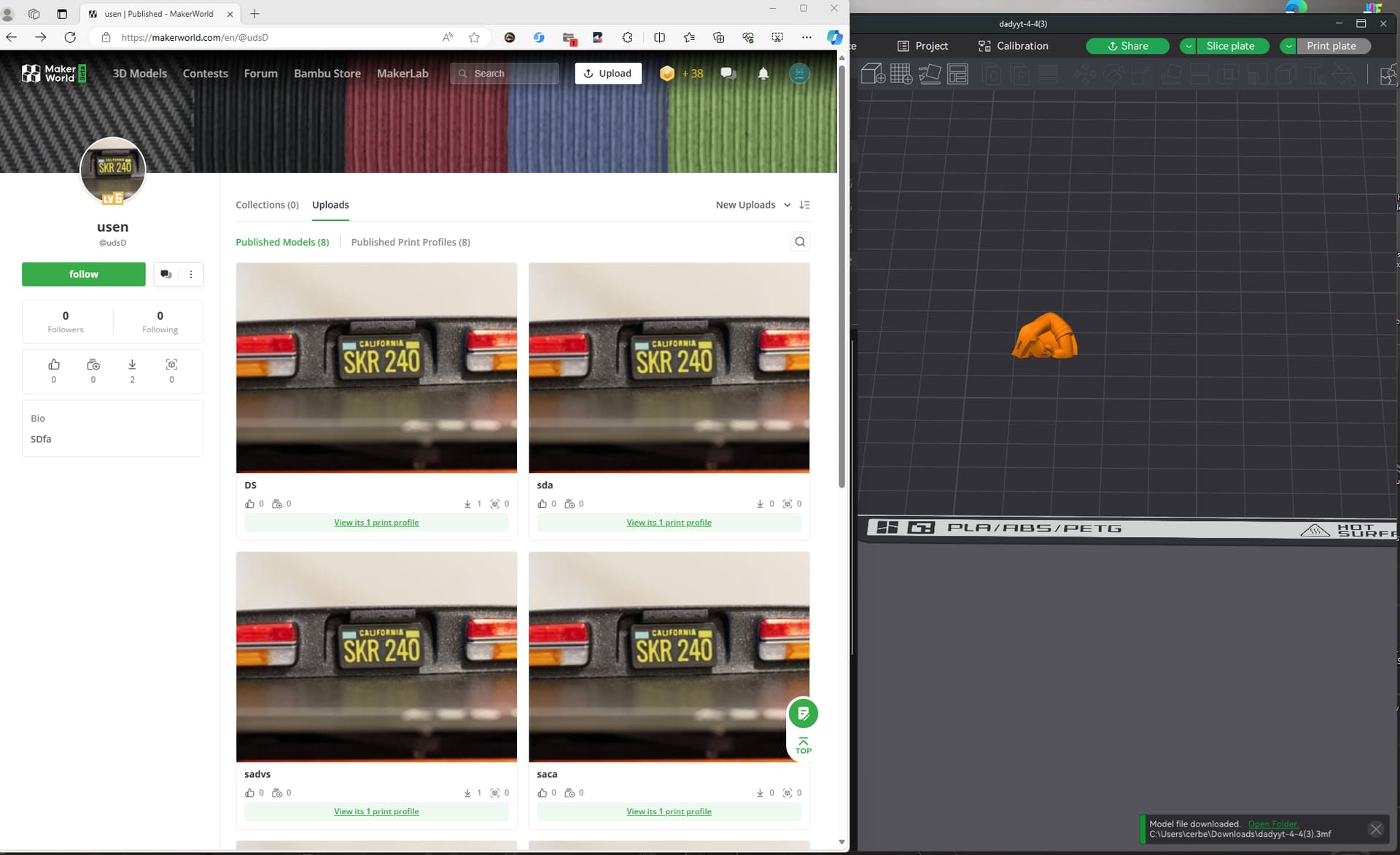Expand the Print plate dropdown arrow
This screenshot has height=855, width=1400.
(x=1288, y=46)
